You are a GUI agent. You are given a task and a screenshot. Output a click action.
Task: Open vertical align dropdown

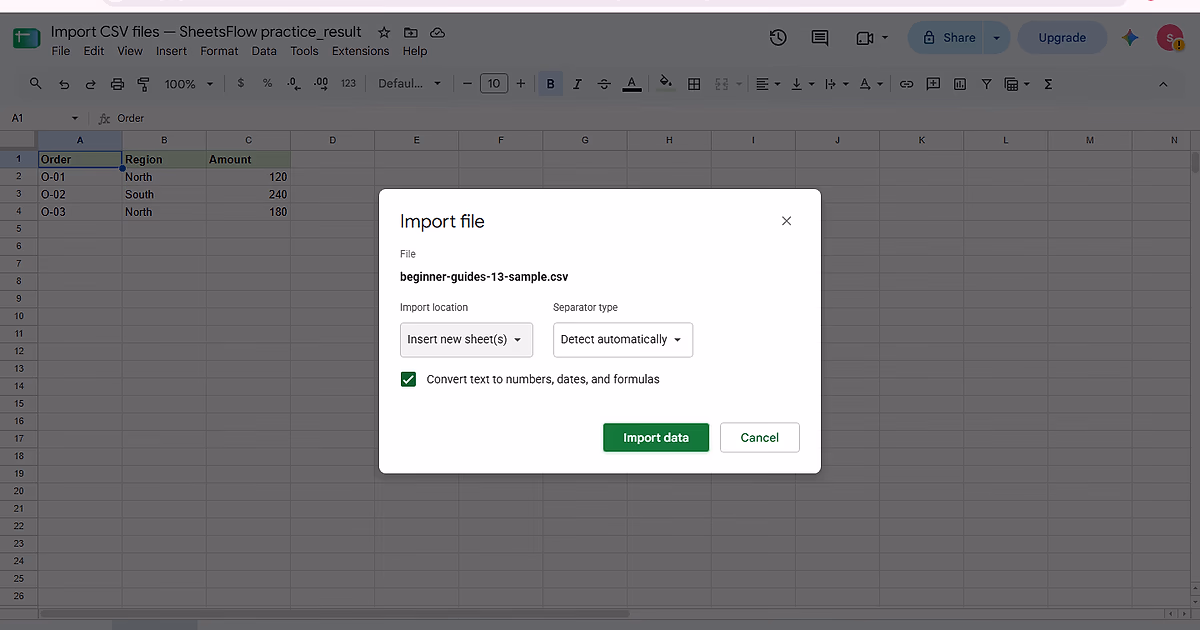click(802, 84)
